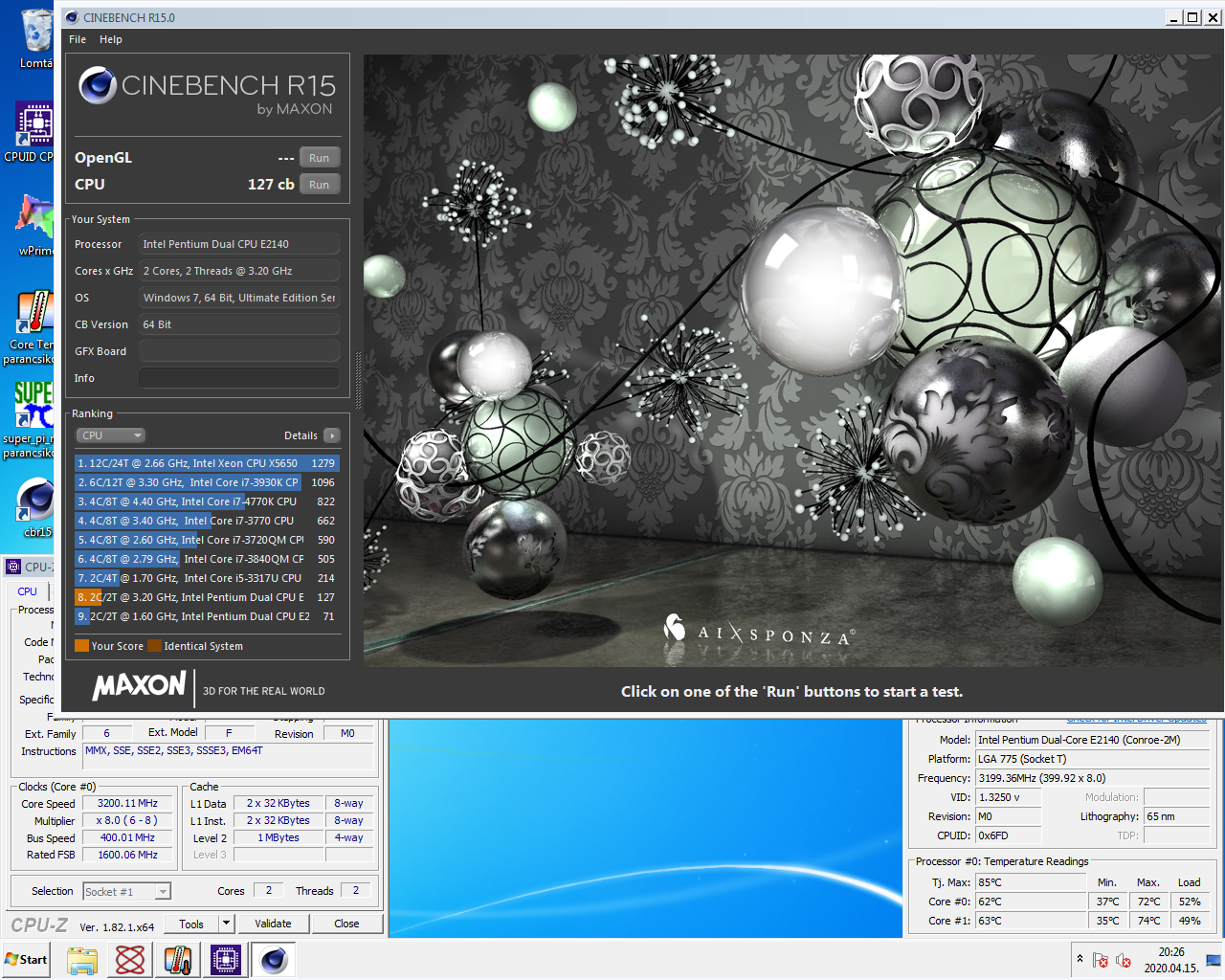1225x980 pixels.
Task: Click the Instructions field in CPU-Z
Action: coord(229,756)
